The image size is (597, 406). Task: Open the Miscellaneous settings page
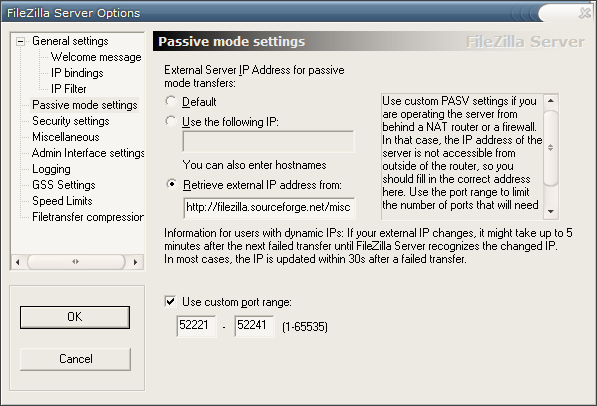click(65, 137)
